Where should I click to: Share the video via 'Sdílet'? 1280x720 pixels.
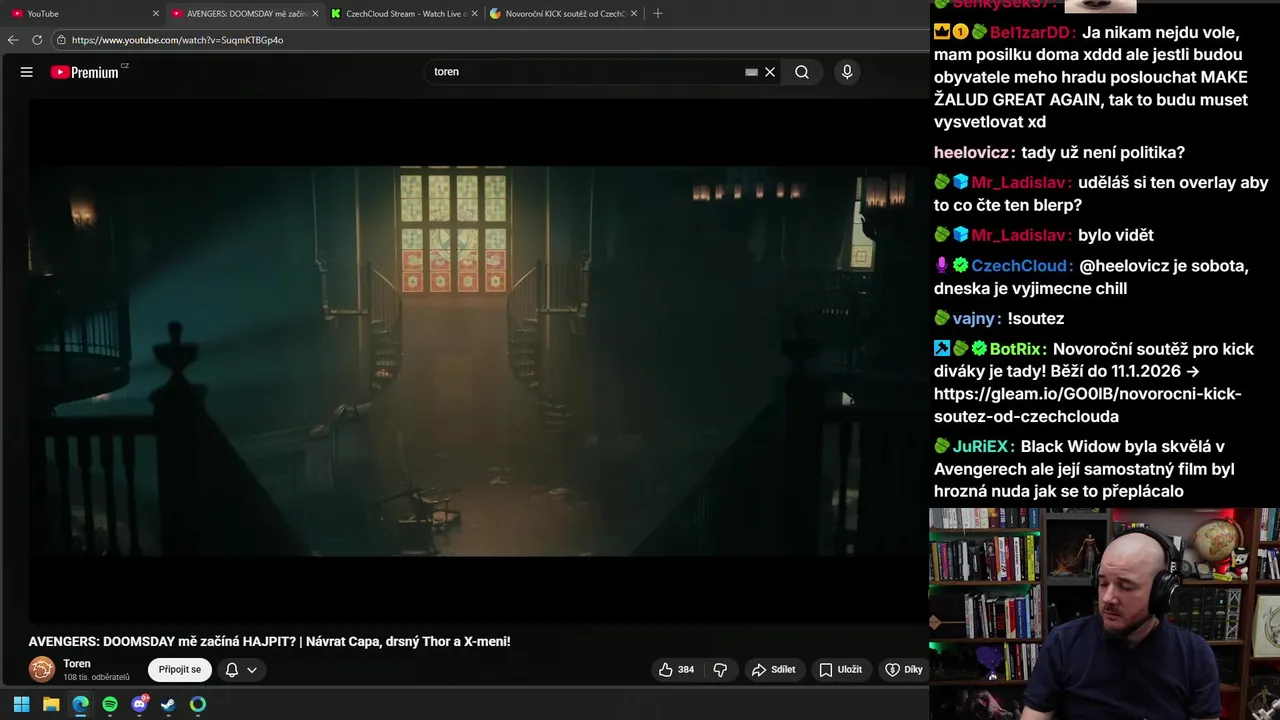click(x=773, y=670)
